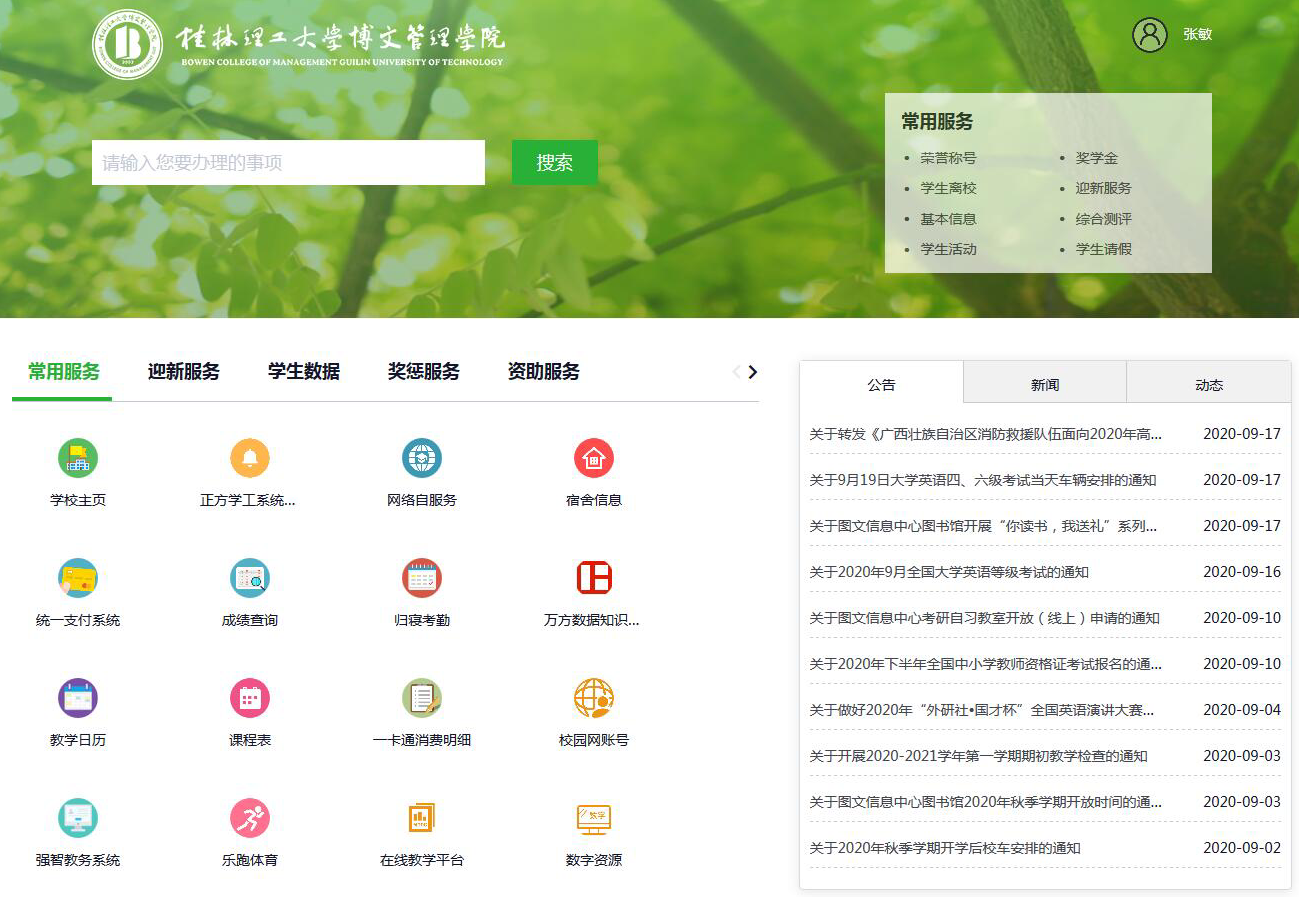The width and height of the screenshot is (1299, 897).
Task: Open the 奖学金 link in 常用服务 panel
Action: (x=1096, y=158)
